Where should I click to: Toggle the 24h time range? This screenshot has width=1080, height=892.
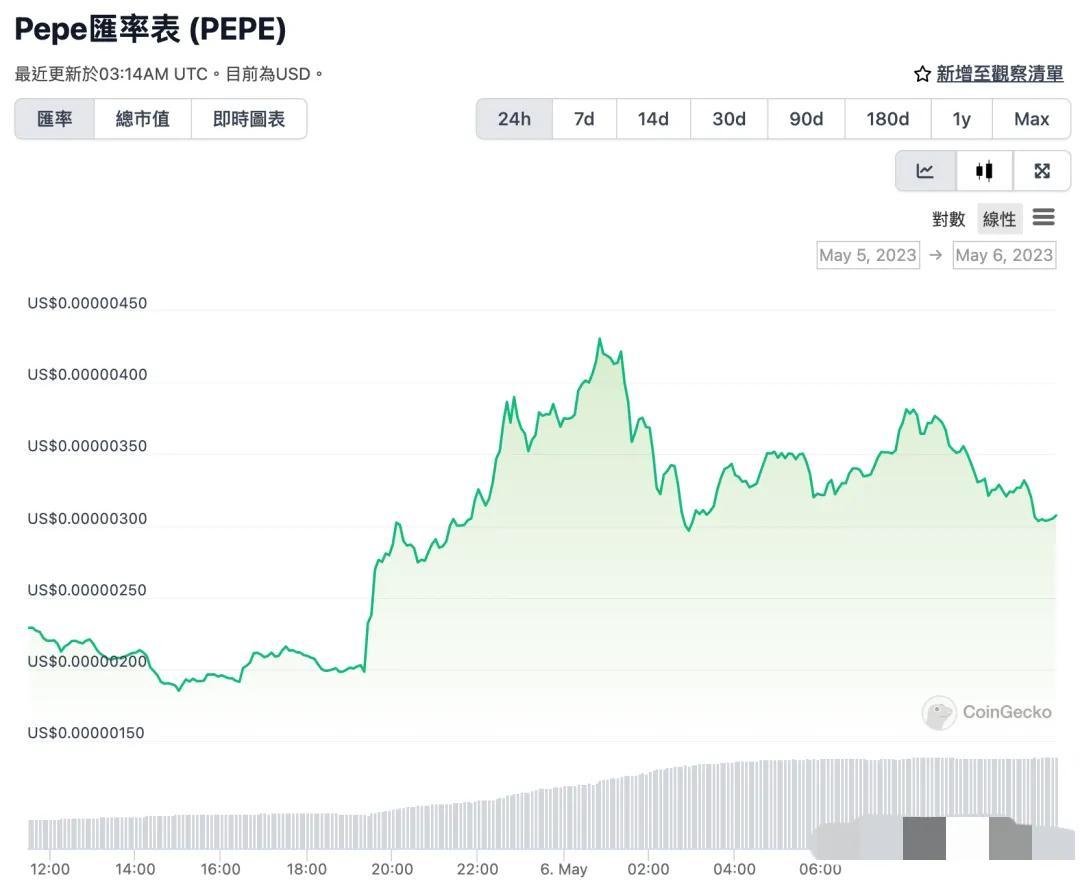(513, 118)
